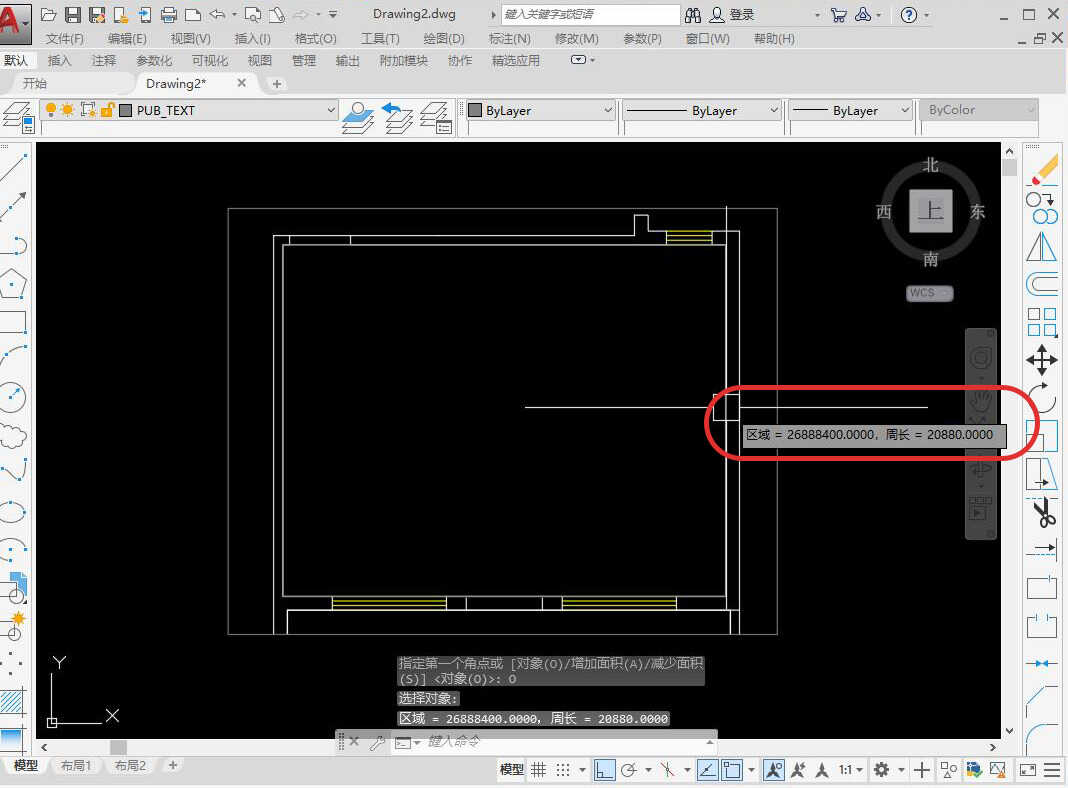Click the 模型 model space status button
1068x788 pixels.
pyautogui.click(x=512, y=770)
